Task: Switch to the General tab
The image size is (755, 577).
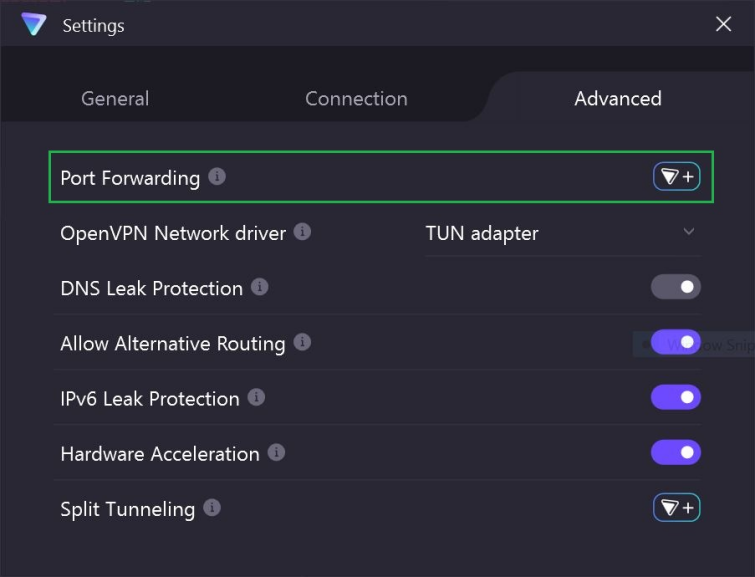Action: tap(115, 98)
